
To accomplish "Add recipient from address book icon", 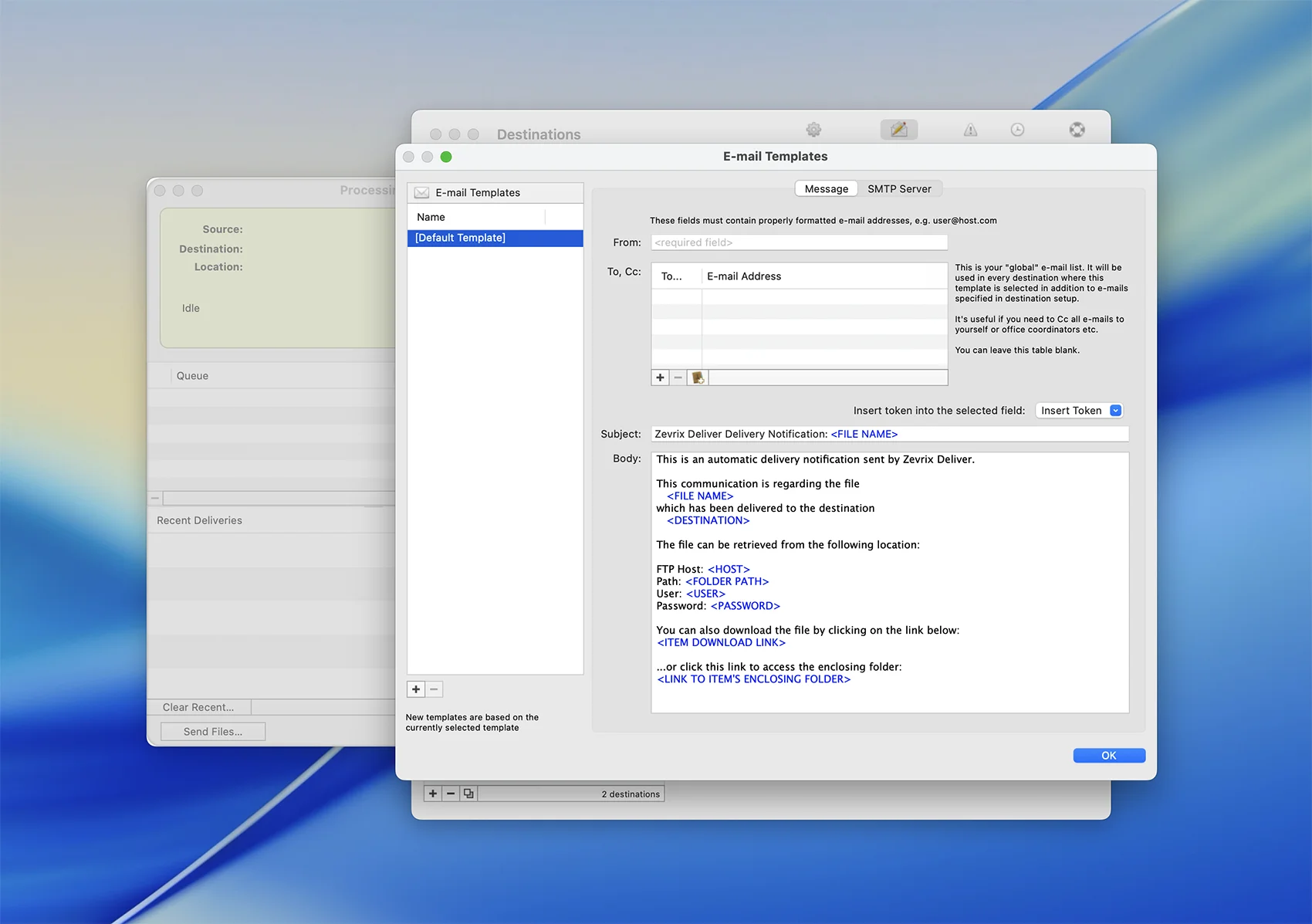I will [698, 377].
